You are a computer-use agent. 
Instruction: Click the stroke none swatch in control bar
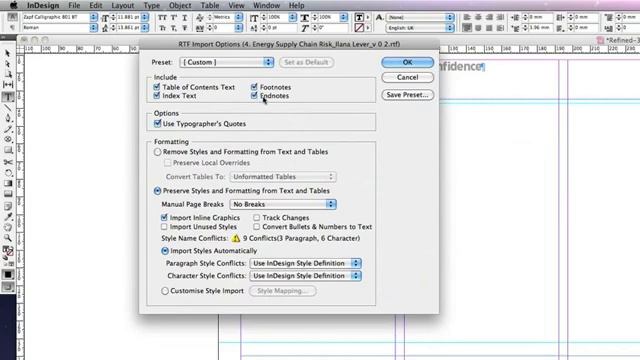click(x=359, y=28)
